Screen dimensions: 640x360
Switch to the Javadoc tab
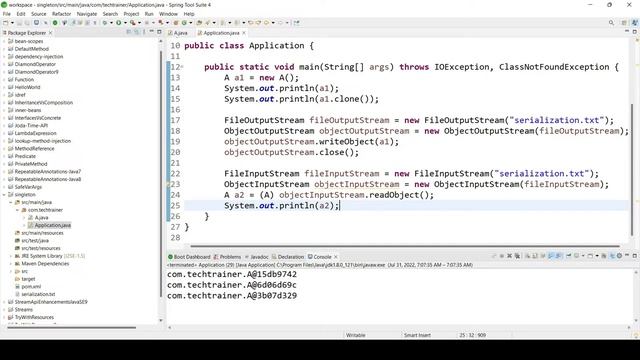pos(257,257)
